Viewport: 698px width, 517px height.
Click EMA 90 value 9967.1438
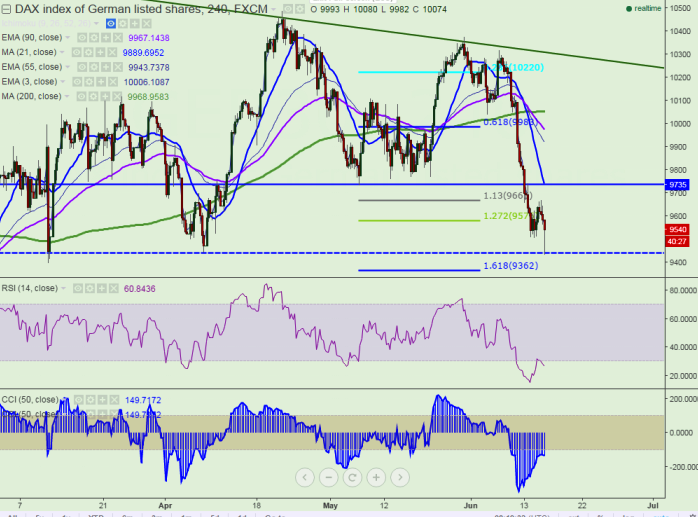click(x=149, y=38)
